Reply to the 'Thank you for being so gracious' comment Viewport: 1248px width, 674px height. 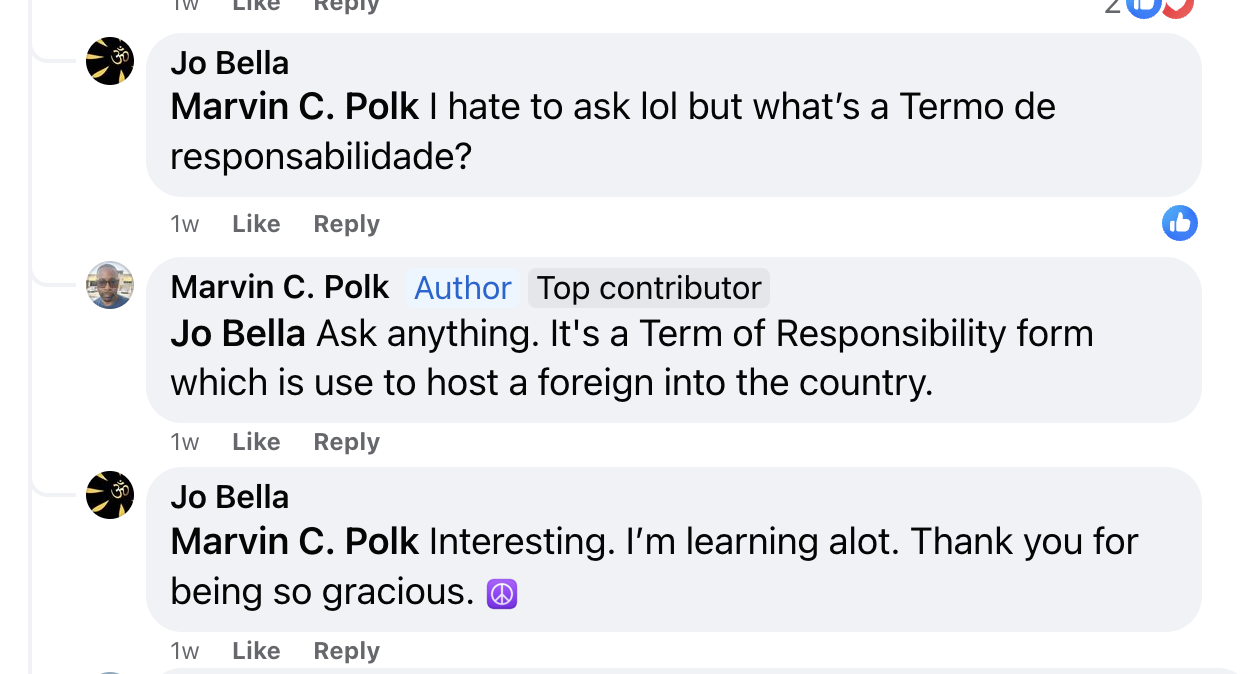(346, 651)
